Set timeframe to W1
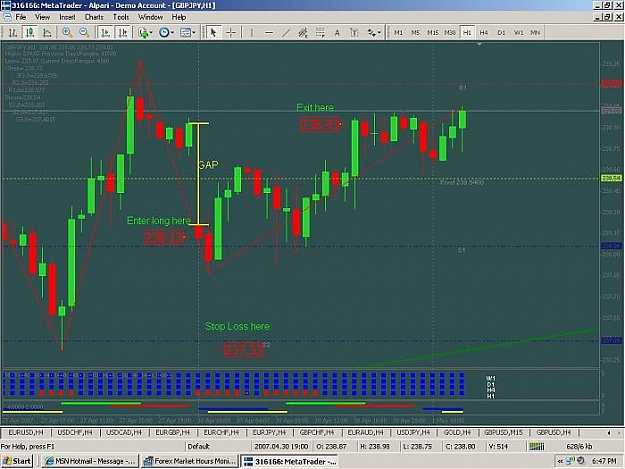Screen dimensions: 625x469 click(518, 33)
